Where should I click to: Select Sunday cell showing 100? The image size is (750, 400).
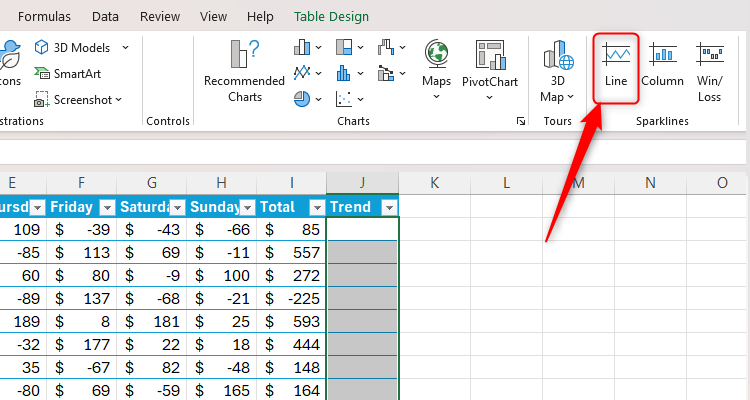click(221, 275)
